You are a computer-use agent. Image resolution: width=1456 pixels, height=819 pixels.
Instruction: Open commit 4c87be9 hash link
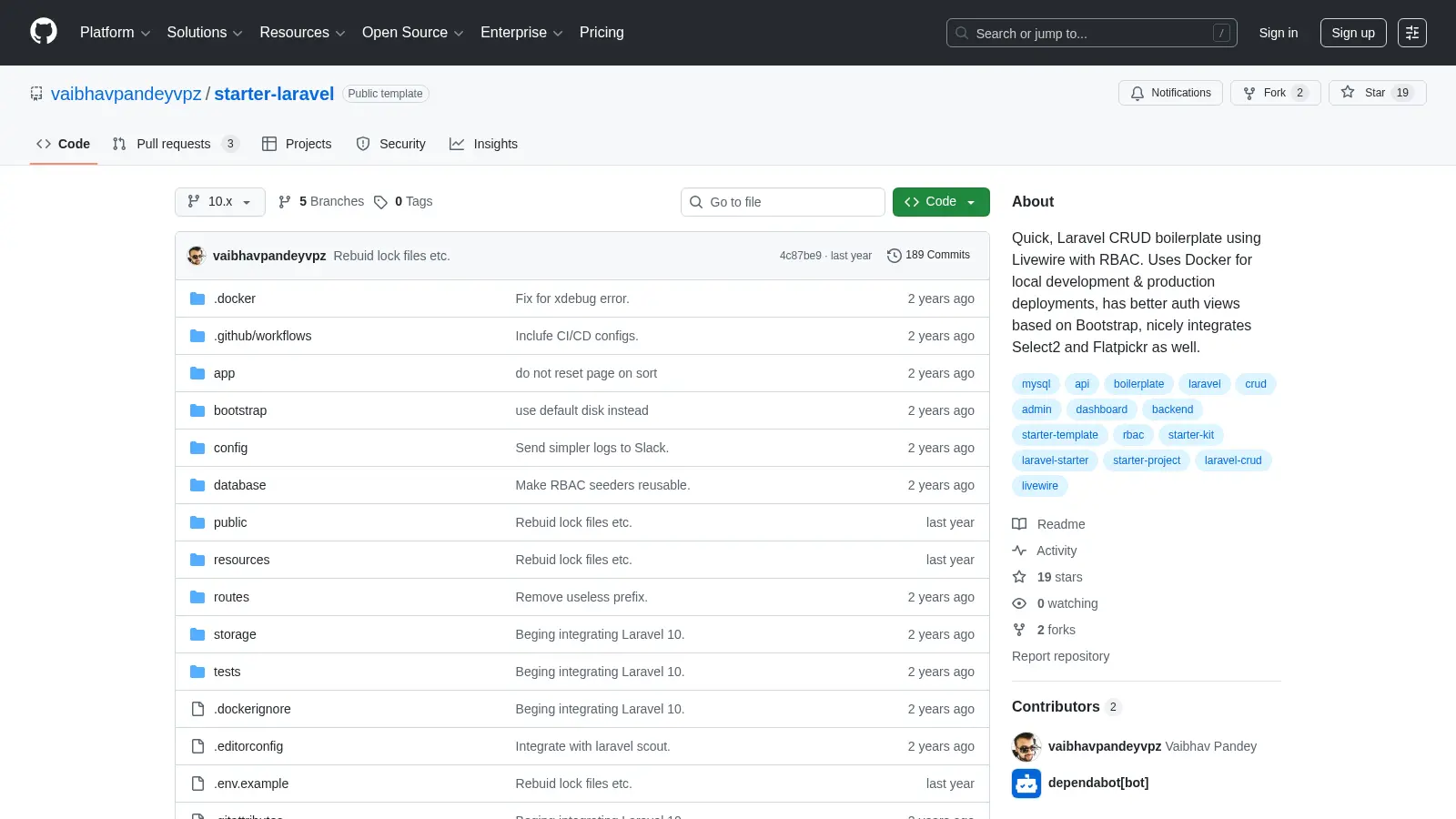[800, 256]
